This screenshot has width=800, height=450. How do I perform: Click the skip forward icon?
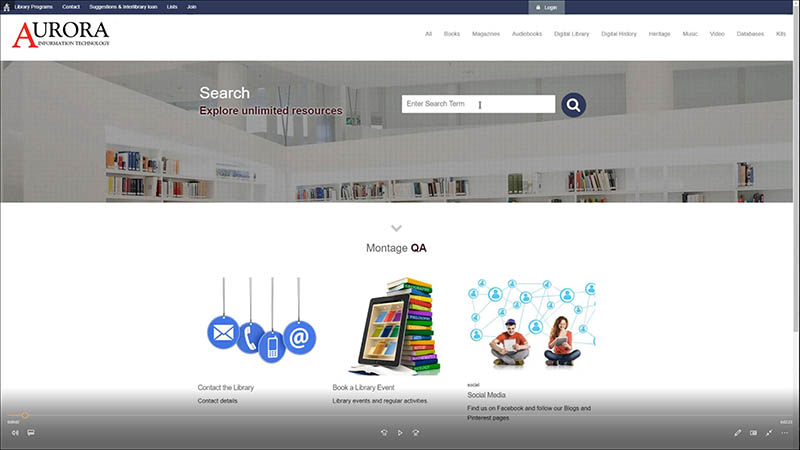[x=416, y=433]
